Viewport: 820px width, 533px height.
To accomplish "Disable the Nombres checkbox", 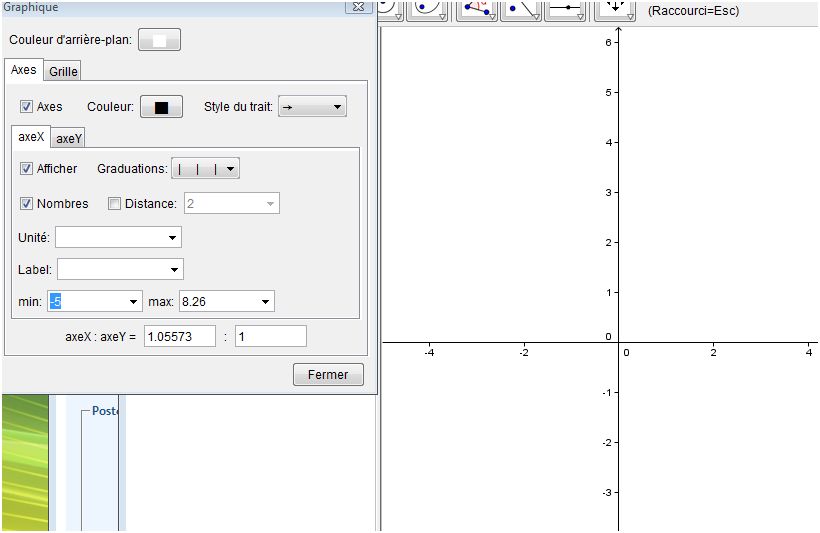I will click(27, 204).
